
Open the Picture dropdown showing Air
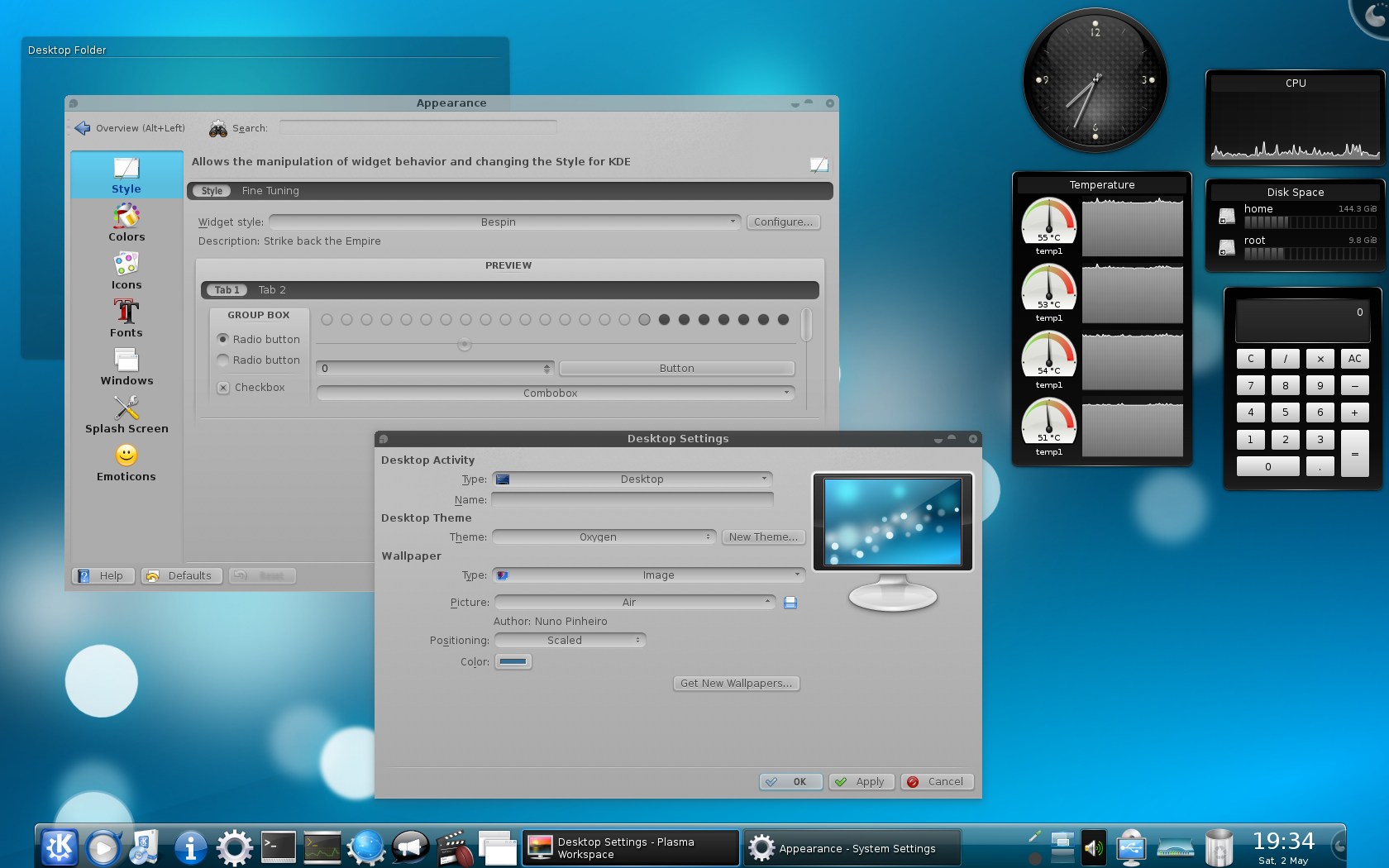[634, 603]
